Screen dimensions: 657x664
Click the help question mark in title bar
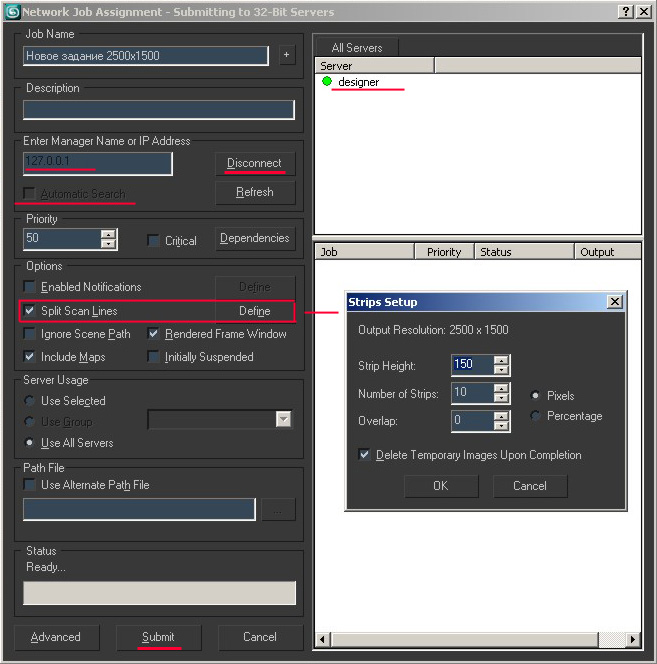pyautogui.click(x=625, y=11)
